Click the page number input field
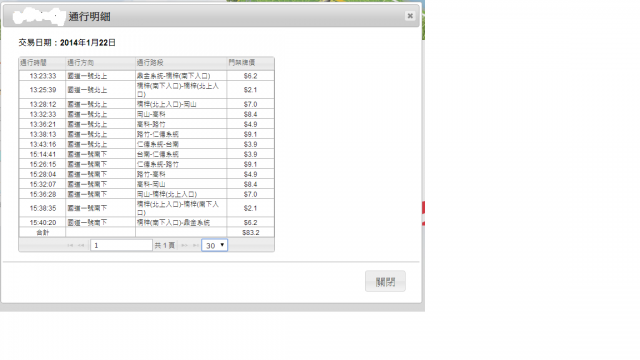The image size is (640, 360). [x=121, y=245]
